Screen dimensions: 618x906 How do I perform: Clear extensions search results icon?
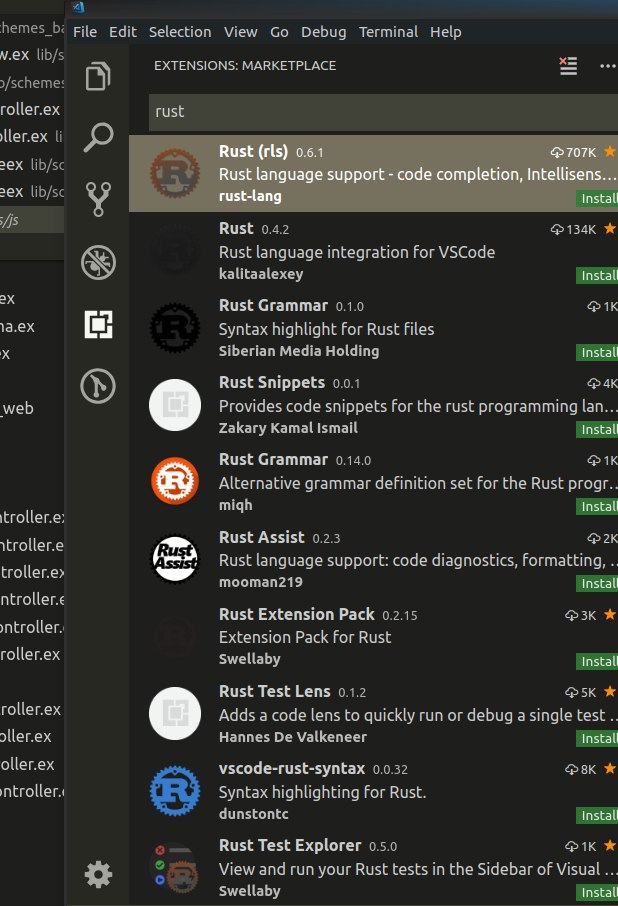568,66
